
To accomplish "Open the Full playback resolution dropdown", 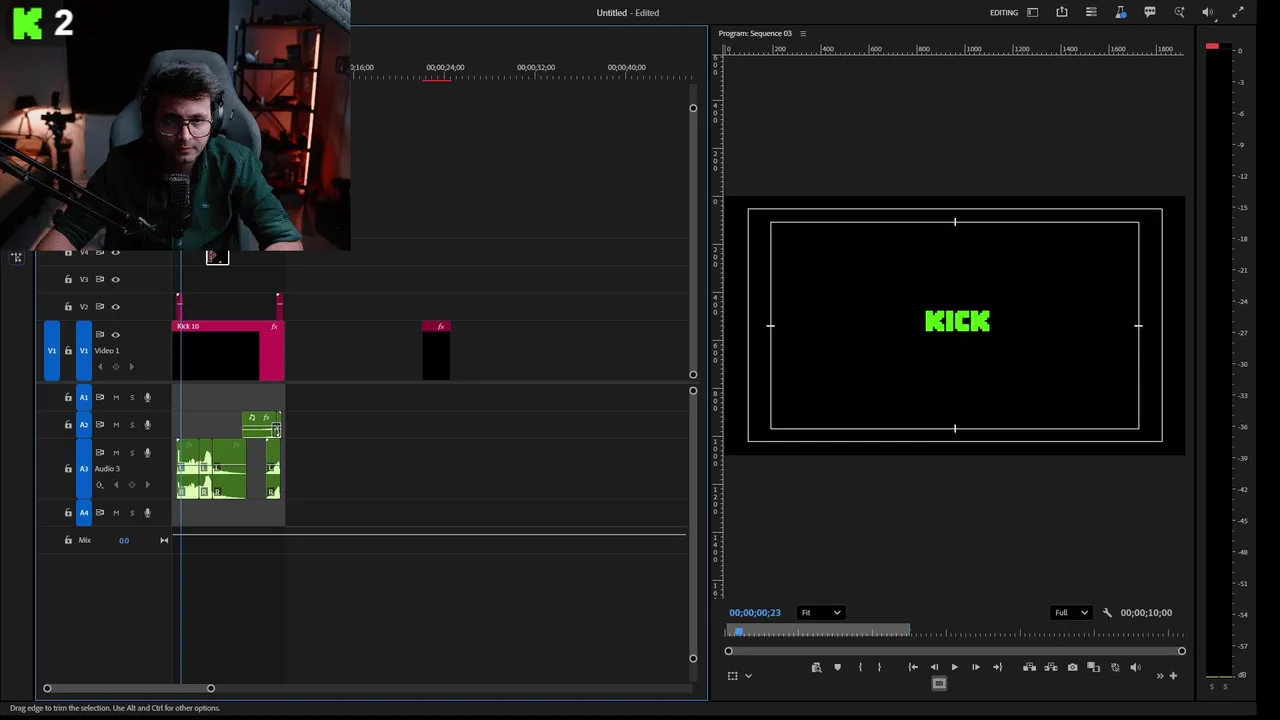I will coord(1071,613).
